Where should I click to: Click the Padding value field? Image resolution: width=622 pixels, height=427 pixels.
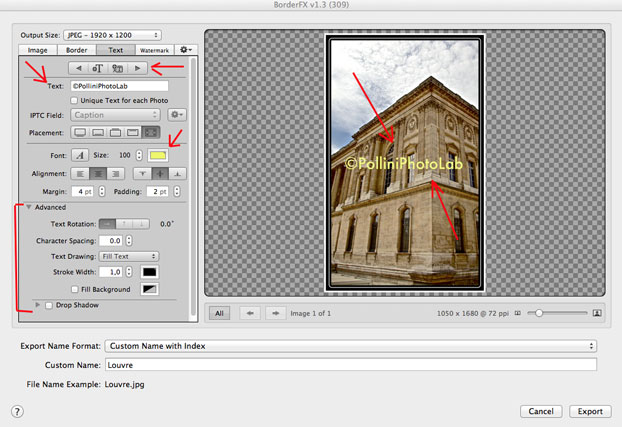tap(157, 191)
